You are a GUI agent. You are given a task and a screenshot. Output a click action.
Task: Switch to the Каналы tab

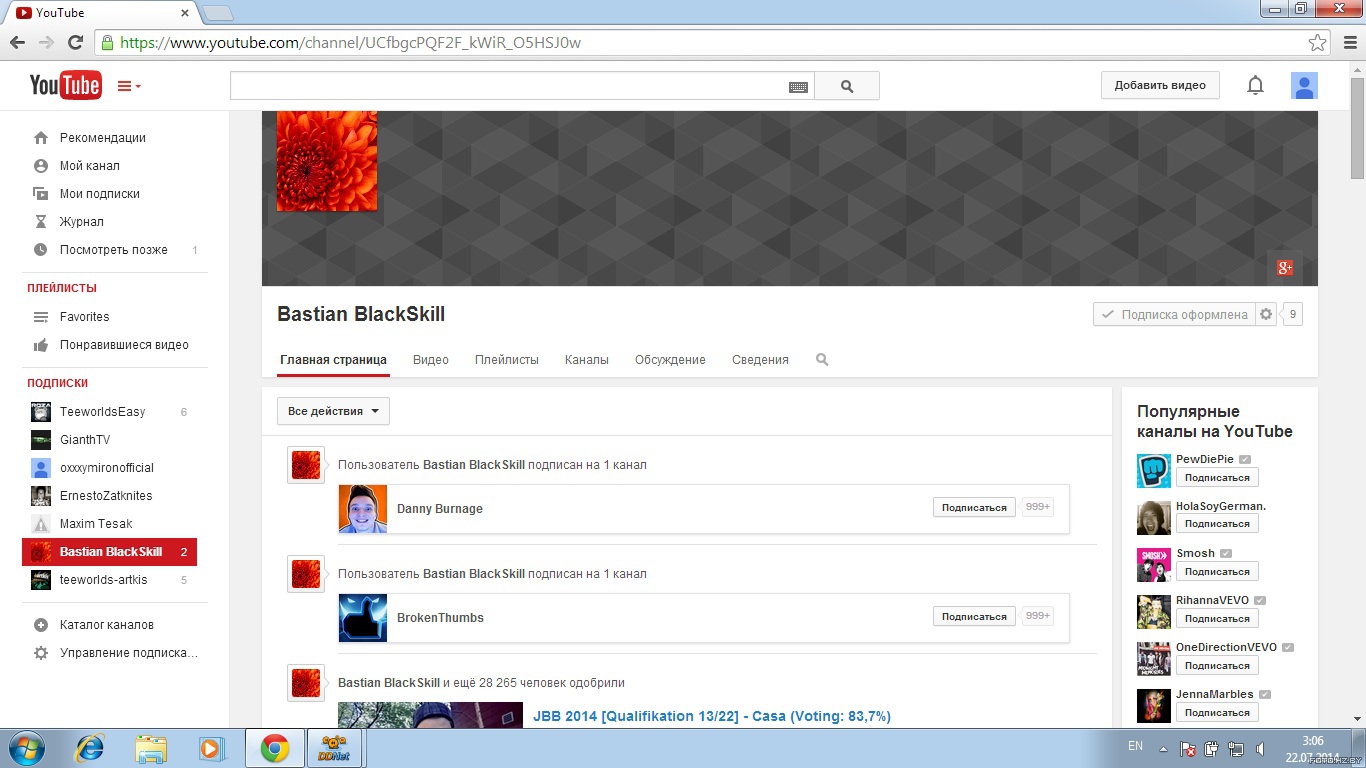[587, 360]
